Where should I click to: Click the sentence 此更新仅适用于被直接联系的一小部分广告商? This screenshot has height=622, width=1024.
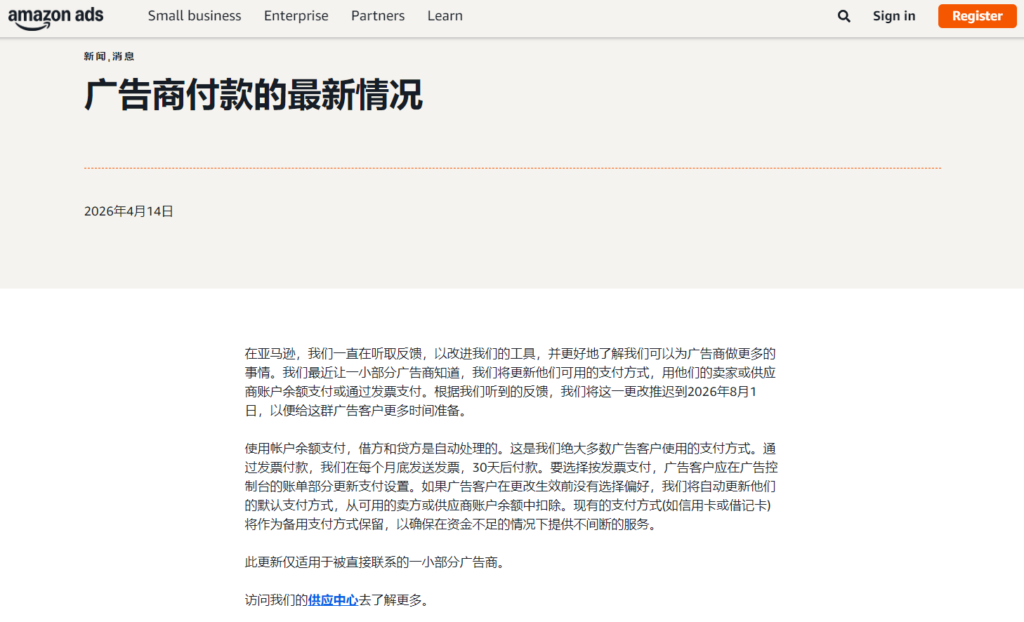tap(374, 562)
